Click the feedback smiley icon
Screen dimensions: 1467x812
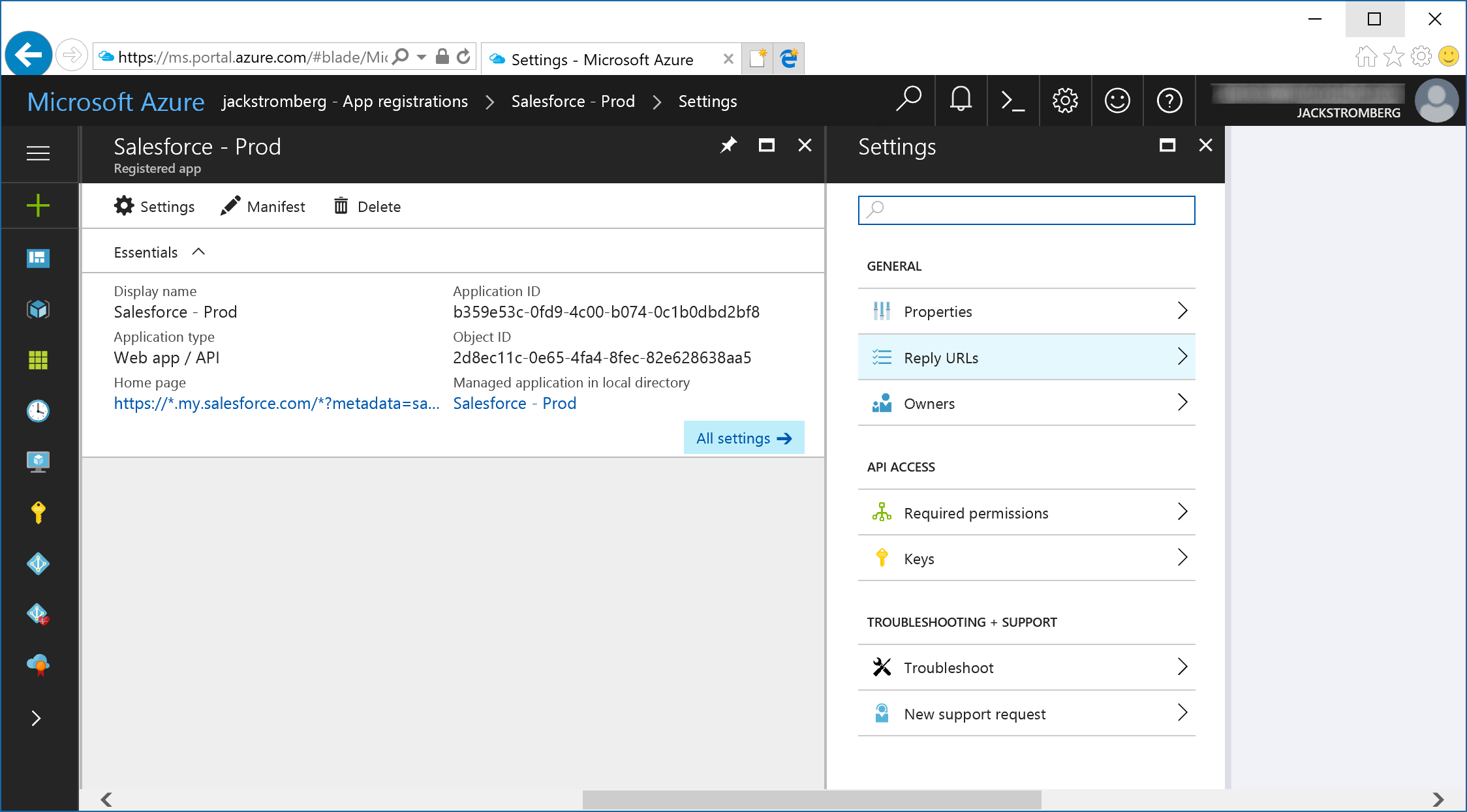(1117, 100)
